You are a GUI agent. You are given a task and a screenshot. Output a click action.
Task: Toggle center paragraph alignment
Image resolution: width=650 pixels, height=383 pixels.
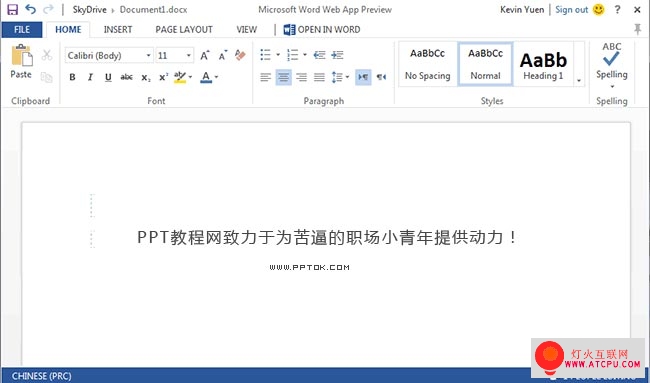[x=284, y=77]
